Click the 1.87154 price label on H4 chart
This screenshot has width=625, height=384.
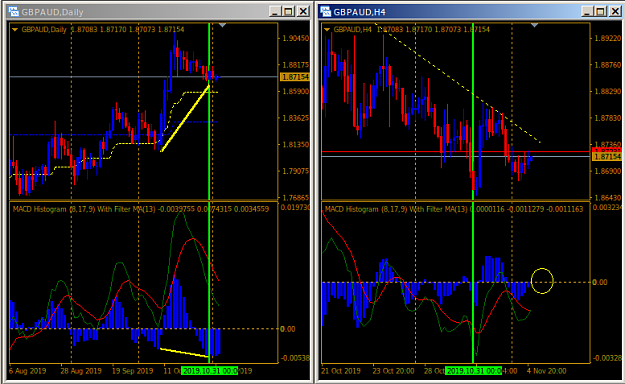[607, 157]
